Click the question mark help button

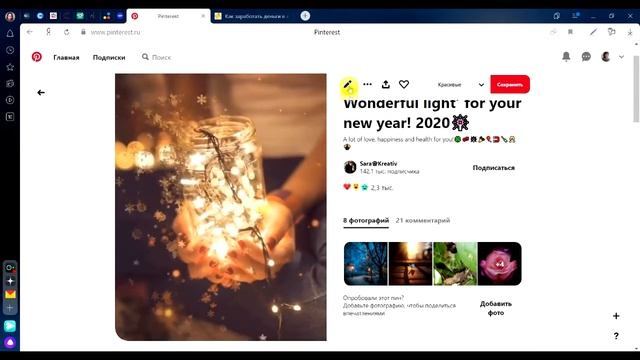point(616,336)
